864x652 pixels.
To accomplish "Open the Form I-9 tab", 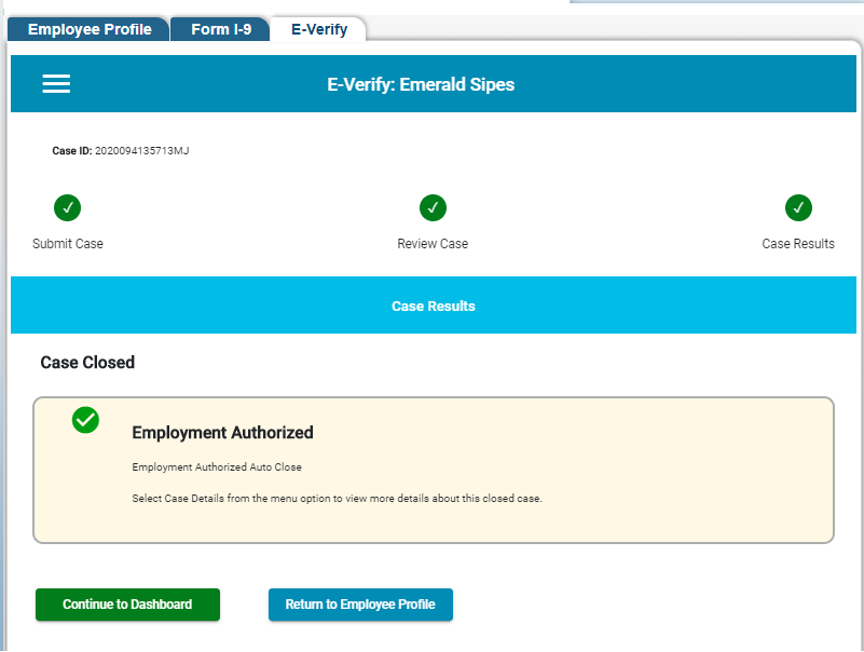I will click(x=220, y=29).
